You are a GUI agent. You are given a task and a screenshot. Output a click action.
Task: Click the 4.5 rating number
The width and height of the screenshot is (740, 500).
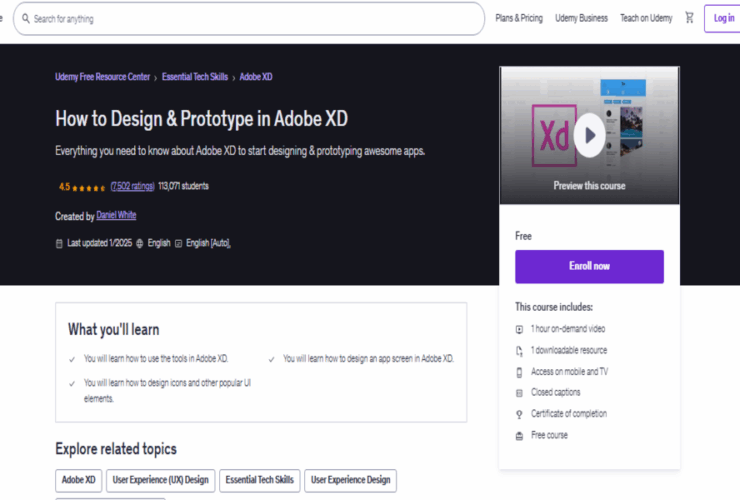(x=64, y=187)
